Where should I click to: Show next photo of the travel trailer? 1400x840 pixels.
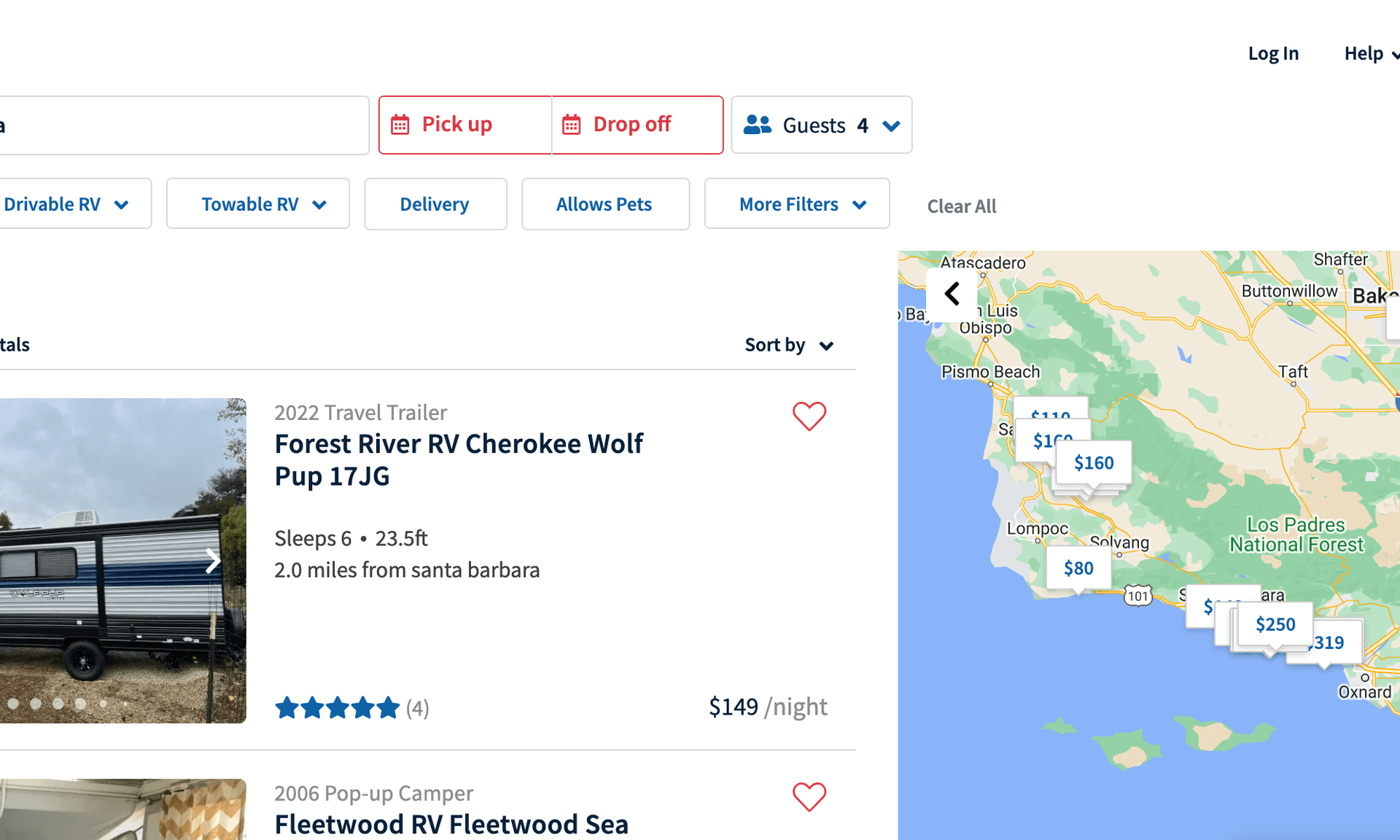click(x=212, y=561)
